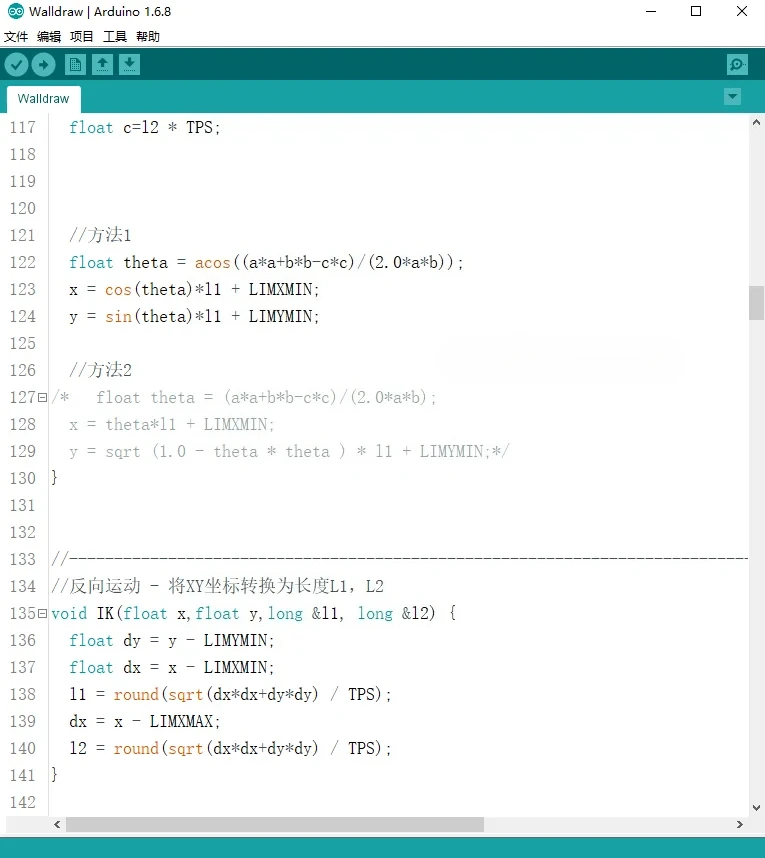Open the 项目 menu
Screen dimensions: 765x858
click(x=82, y=37)
